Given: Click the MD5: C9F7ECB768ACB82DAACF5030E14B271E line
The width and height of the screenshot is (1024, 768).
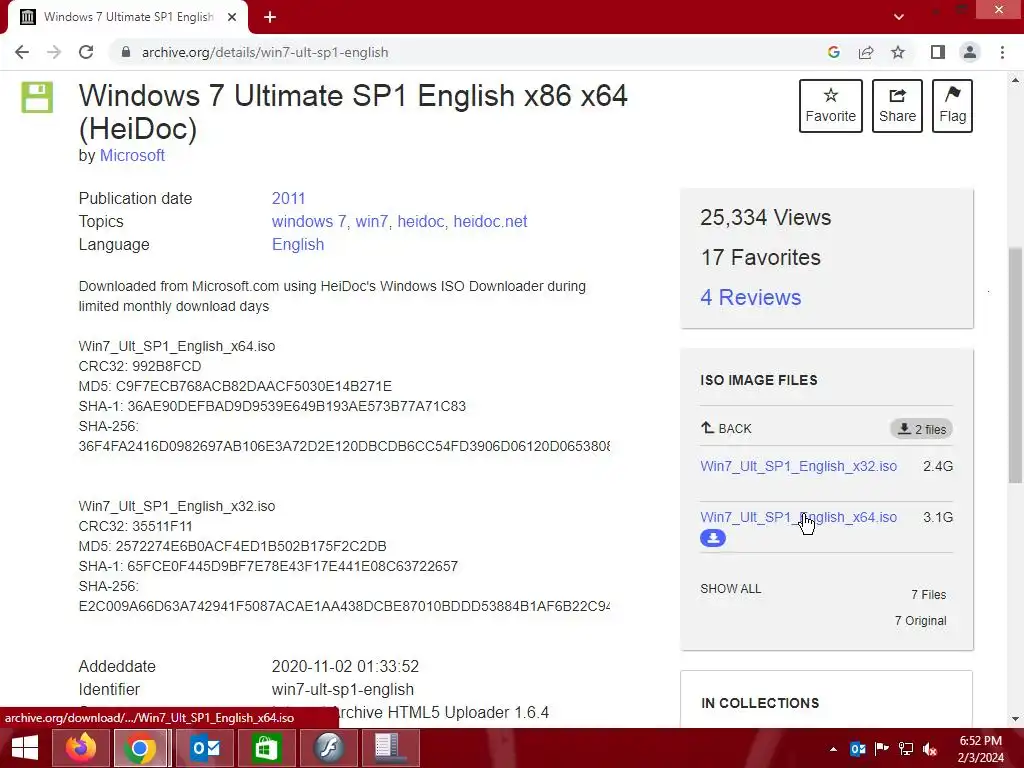Looking at the screenshot, I should [235, 387].
